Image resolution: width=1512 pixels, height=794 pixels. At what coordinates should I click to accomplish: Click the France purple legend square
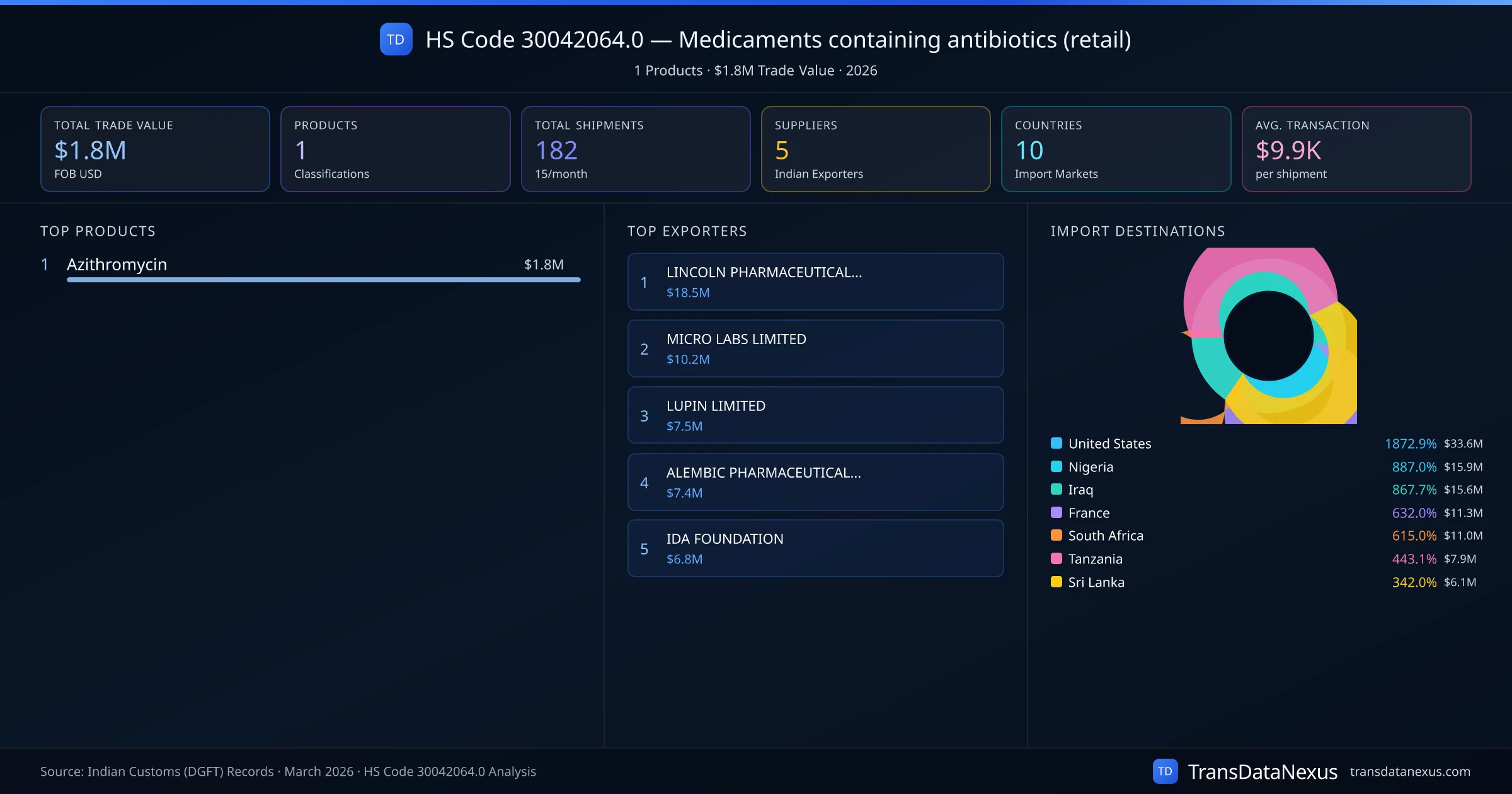pos(1057,512)
